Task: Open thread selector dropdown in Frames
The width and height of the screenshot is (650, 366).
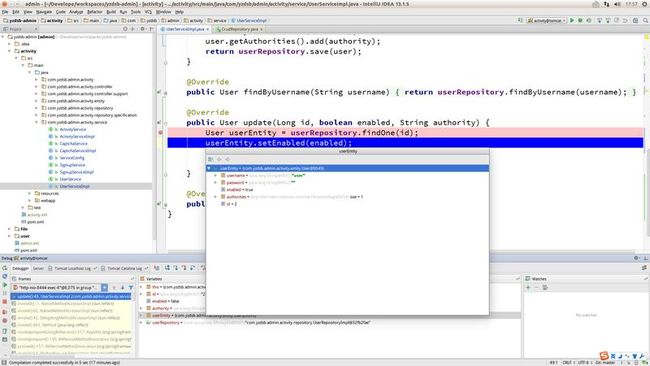Action: (104, 287)
